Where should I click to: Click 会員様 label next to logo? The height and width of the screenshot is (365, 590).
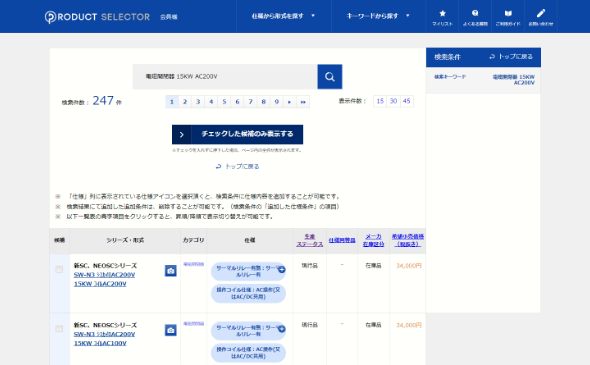(x=169, y=17)
